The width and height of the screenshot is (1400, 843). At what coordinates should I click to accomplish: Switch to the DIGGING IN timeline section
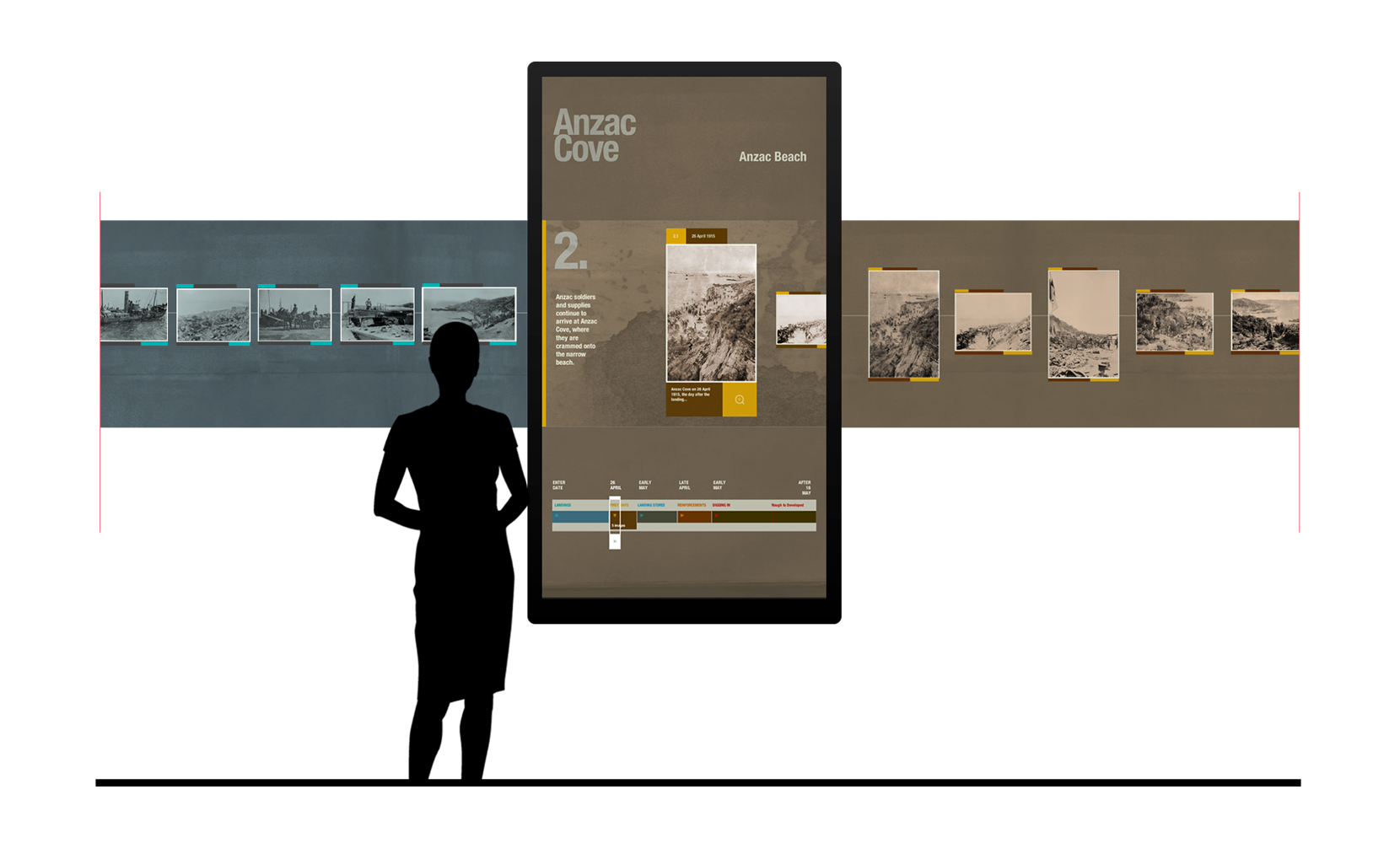click(721, 505)
